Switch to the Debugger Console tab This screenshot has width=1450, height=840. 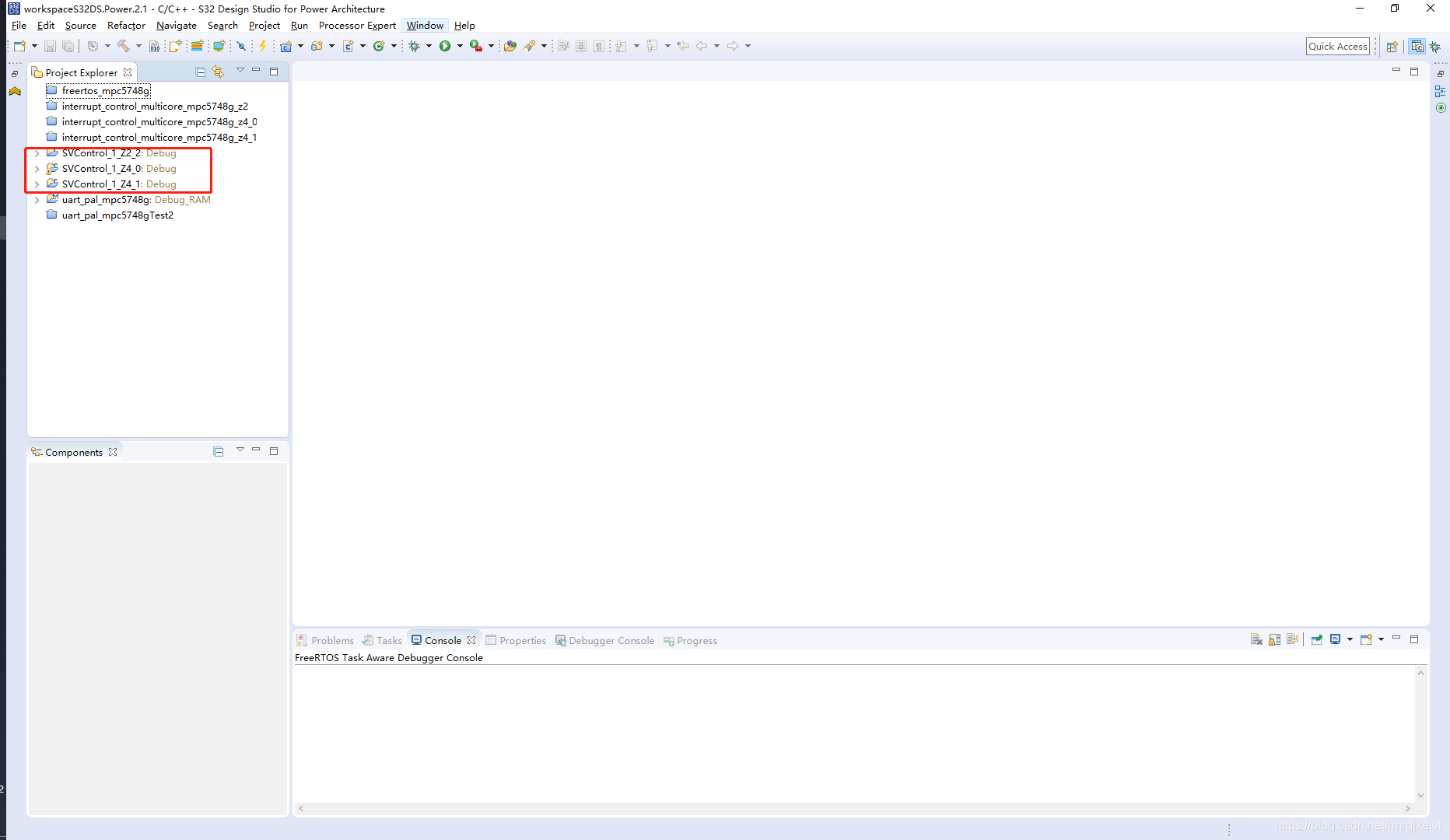coord(604,641)
